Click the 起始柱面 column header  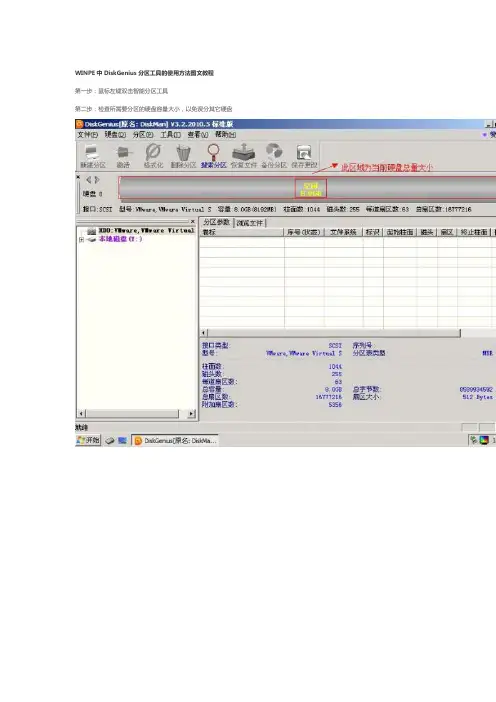point(400,232)
